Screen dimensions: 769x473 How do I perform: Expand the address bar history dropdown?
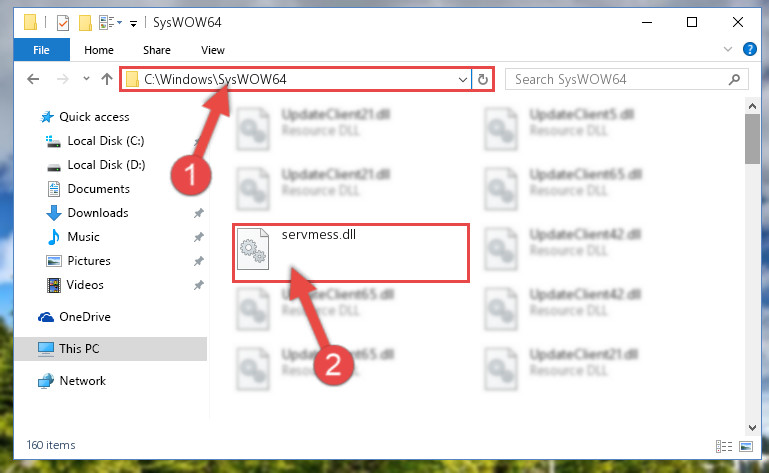point(462,79)
